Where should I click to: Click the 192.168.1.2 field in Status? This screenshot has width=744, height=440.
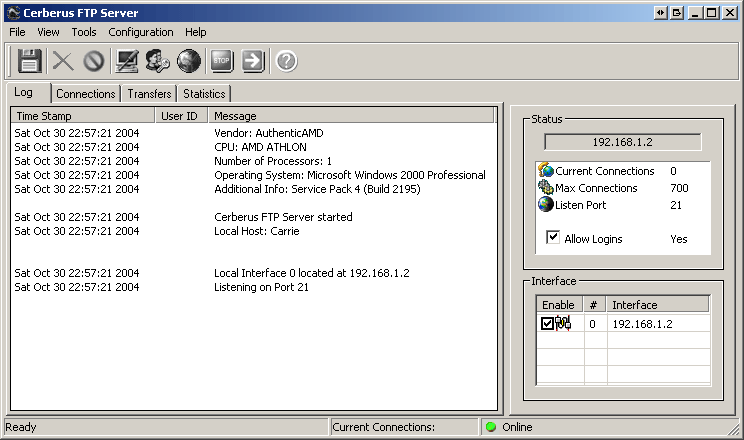click(623, 142)
